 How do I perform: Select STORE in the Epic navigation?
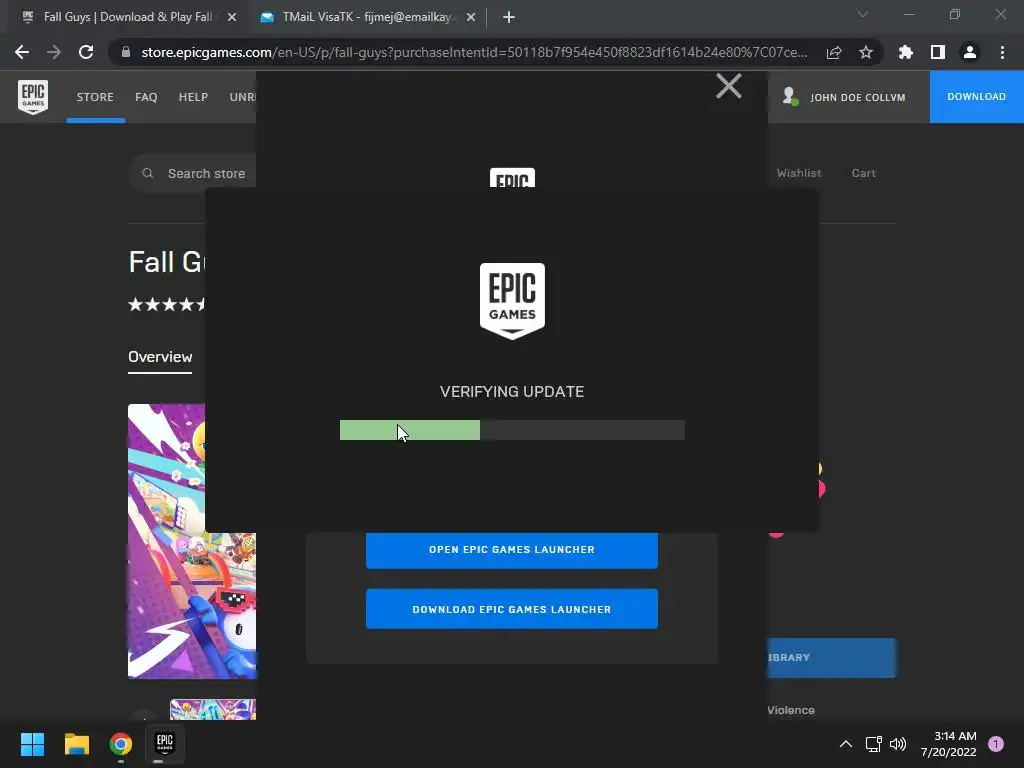pyautogui.click(x=95, y=97)
